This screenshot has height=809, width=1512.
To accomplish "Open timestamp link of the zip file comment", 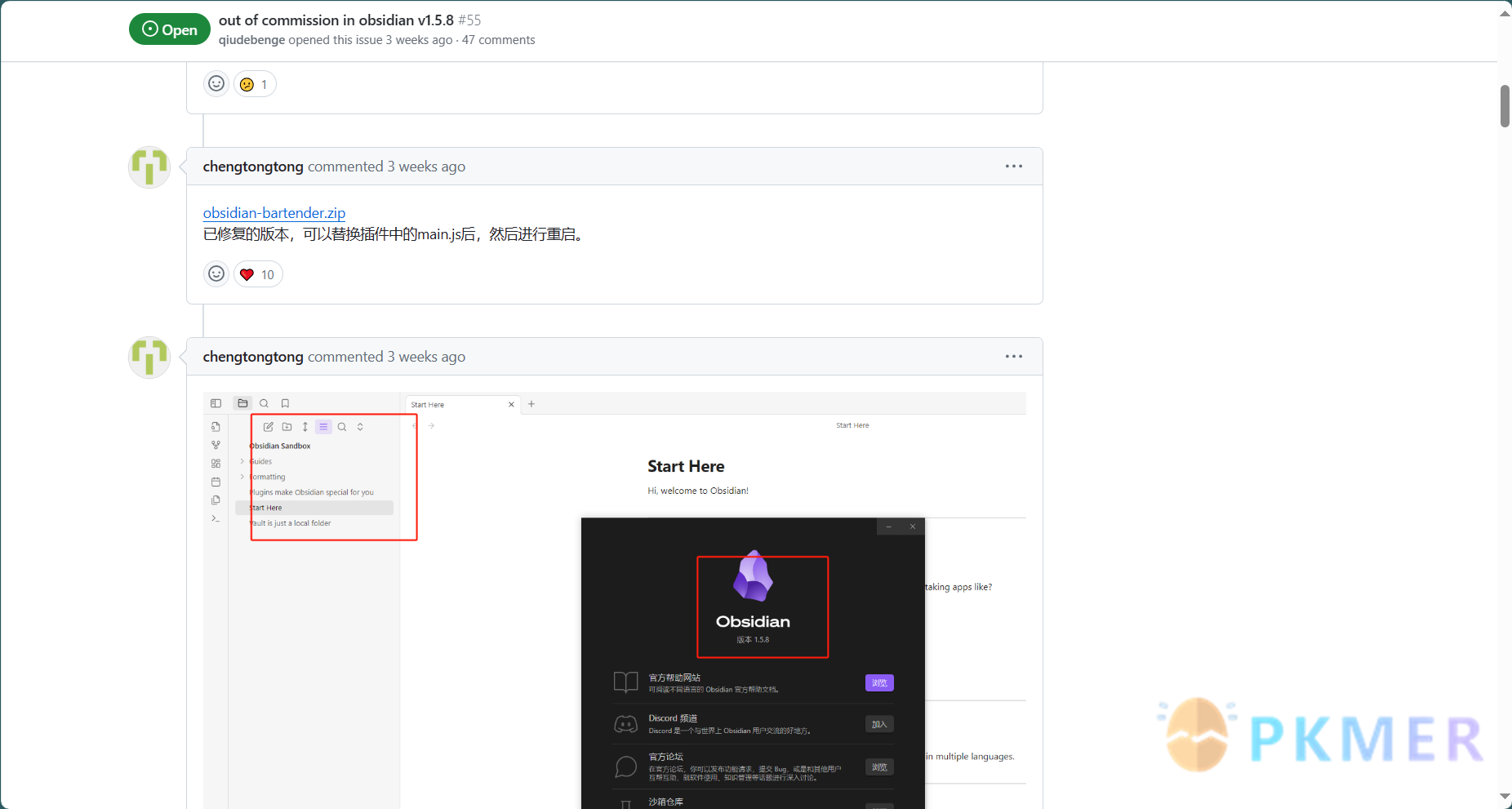I will (x=426, y=167).
